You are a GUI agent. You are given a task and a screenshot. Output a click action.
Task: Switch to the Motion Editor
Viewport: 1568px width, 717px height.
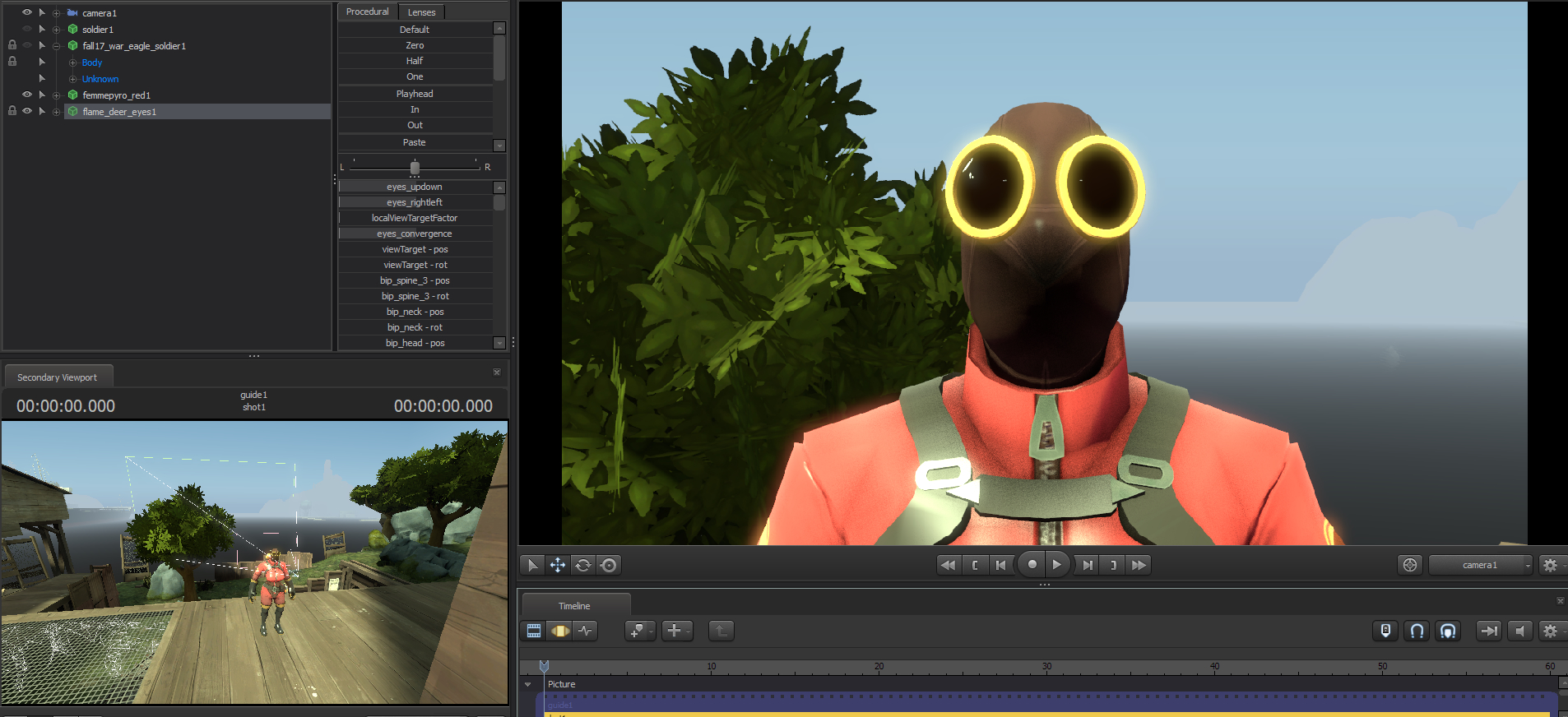tap(559, 631)
